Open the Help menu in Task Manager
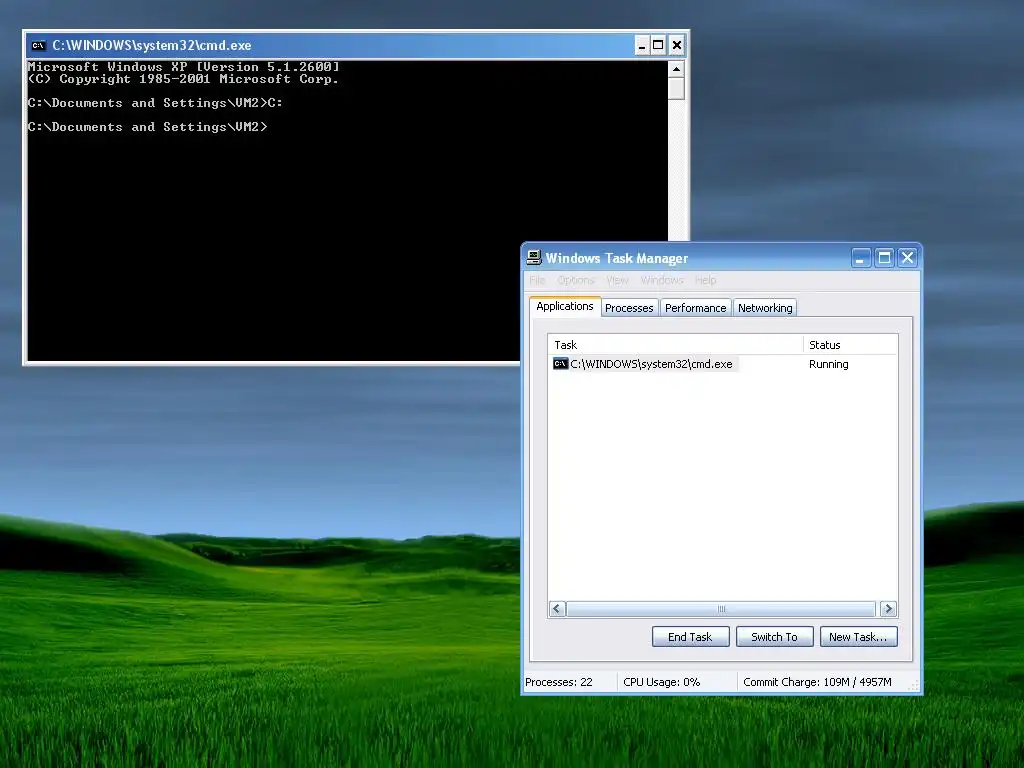 tap(705, 280)
